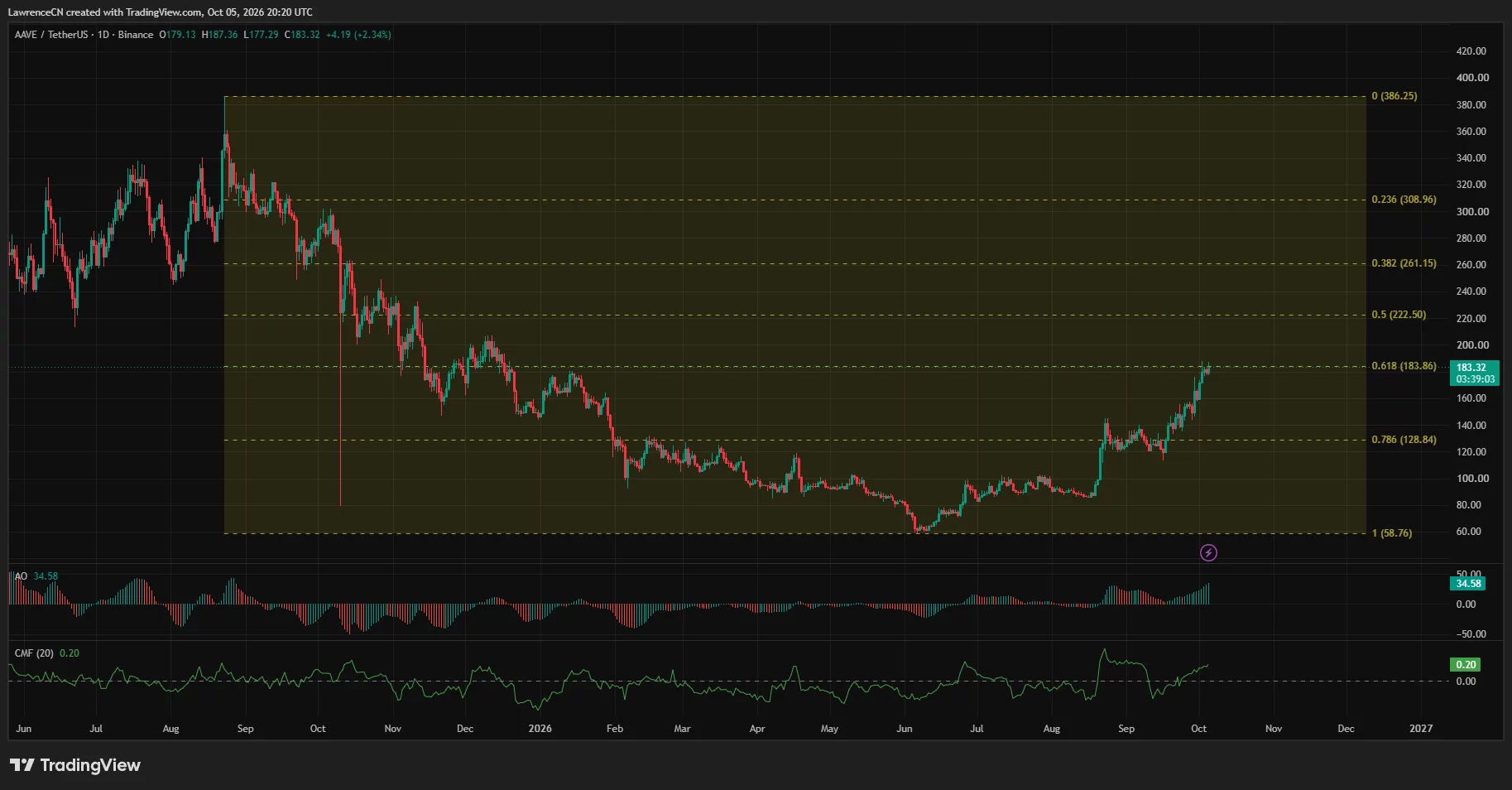This screenshot has width=1512, height=790.
Task: Click the CMF (20) indicator label
Action: tap(34, 653)
